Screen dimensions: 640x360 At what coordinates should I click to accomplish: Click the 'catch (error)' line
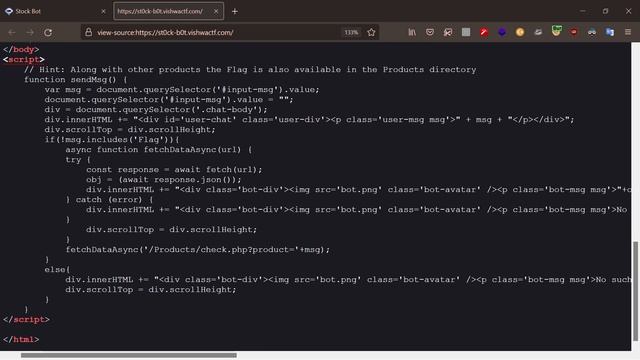coord(109,200)
